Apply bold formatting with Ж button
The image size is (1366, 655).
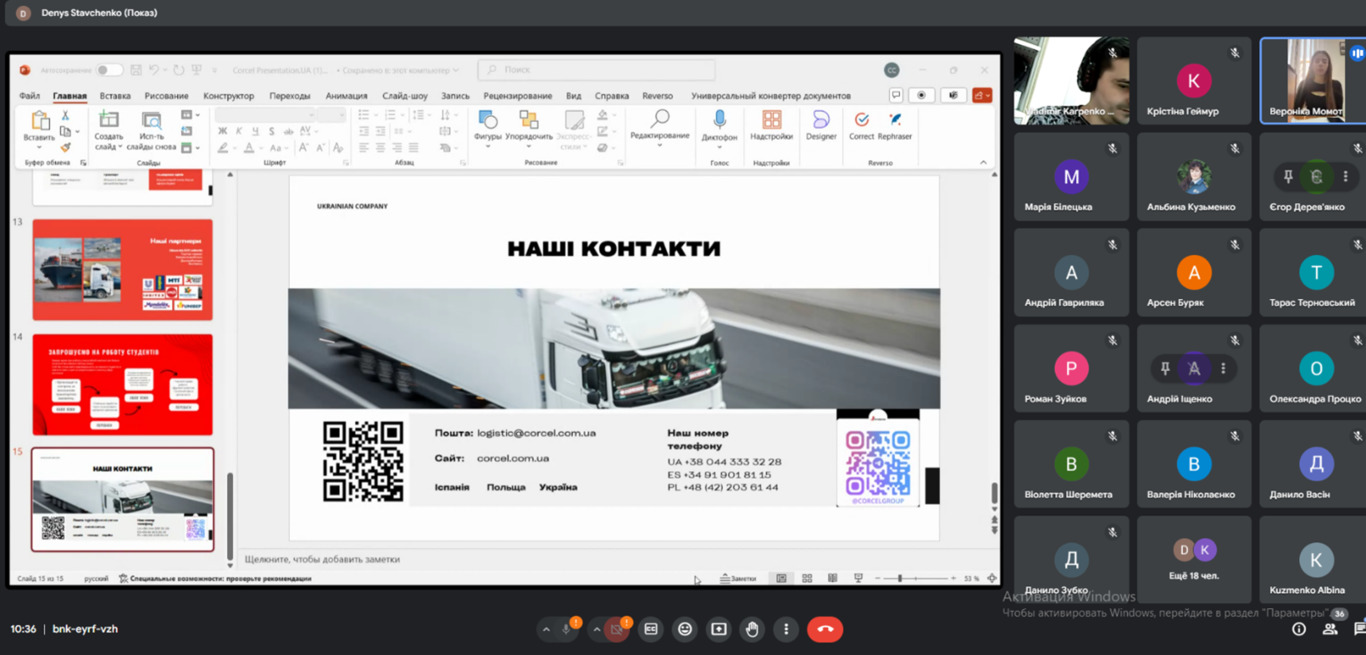[x=222, y=131]
